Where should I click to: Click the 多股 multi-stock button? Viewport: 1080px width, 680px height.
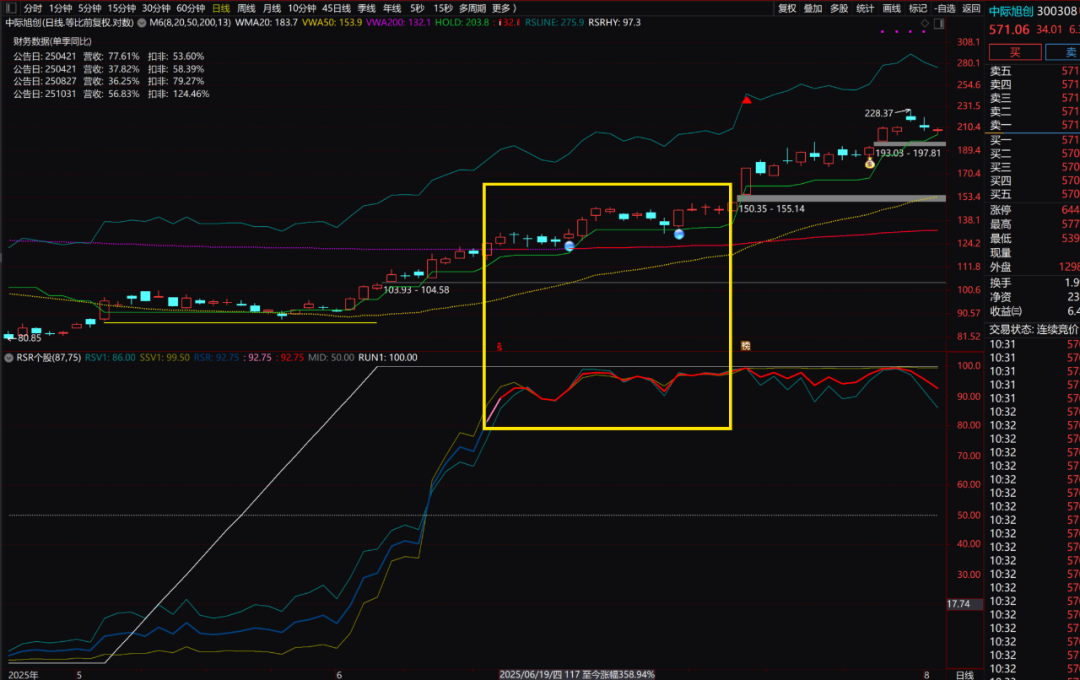(x=839, y=8)
